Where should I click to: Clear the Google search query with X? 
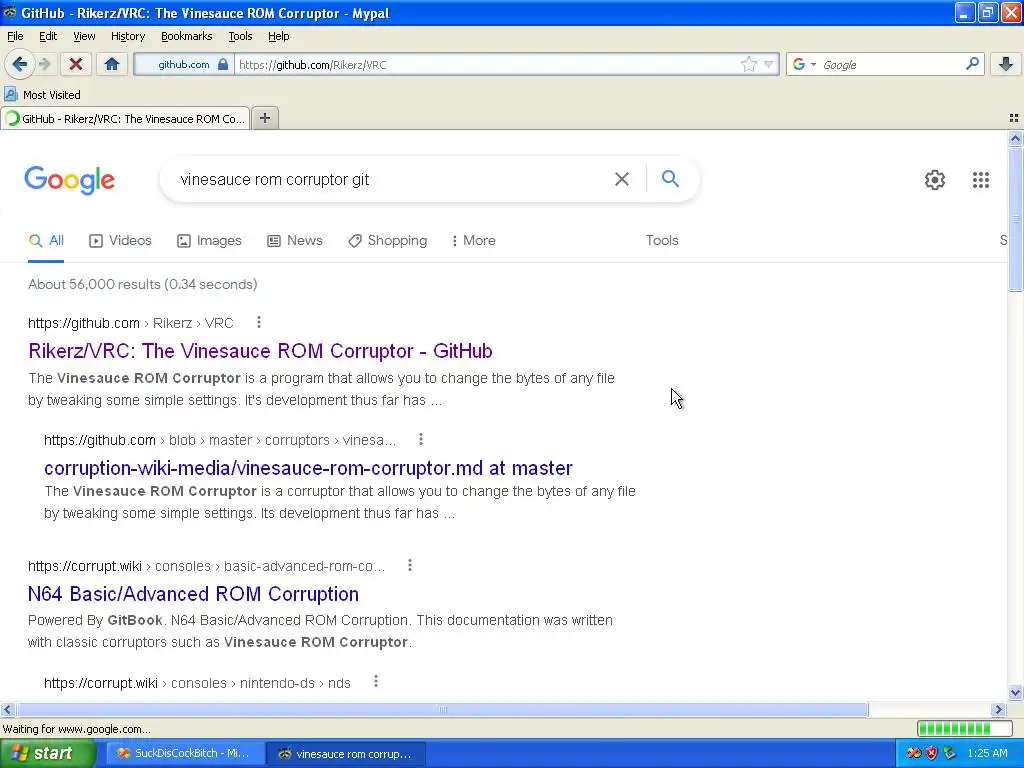[x=622, y=179]
